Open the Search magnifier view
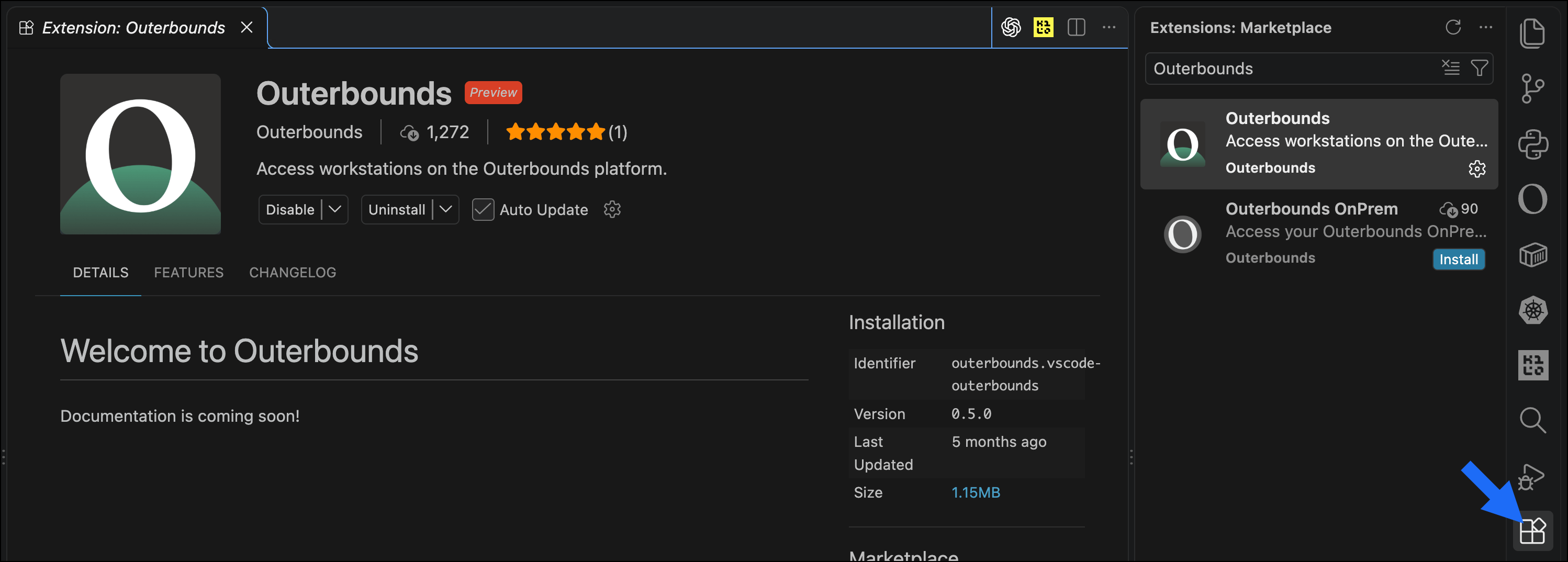1568x562 pixels. coord(1532,420)
